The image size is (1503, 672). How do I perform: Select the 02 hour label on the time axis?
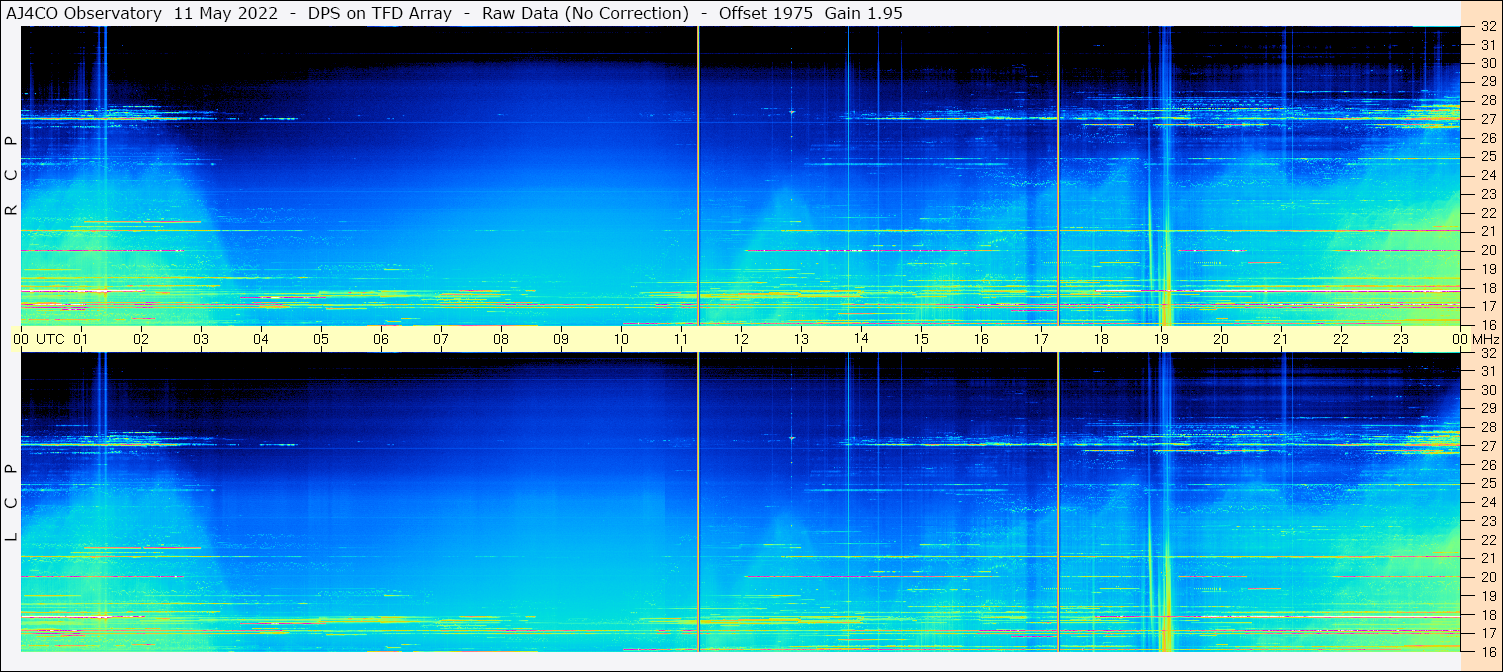click(141, 339)
